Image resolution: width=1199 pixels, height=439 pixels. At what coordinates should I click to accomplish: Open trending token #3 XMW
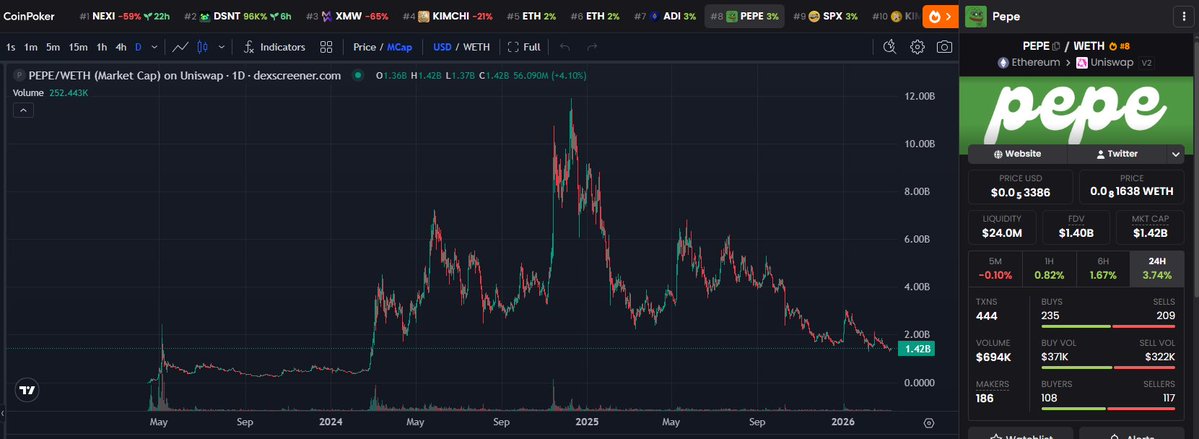pos(346,16)
